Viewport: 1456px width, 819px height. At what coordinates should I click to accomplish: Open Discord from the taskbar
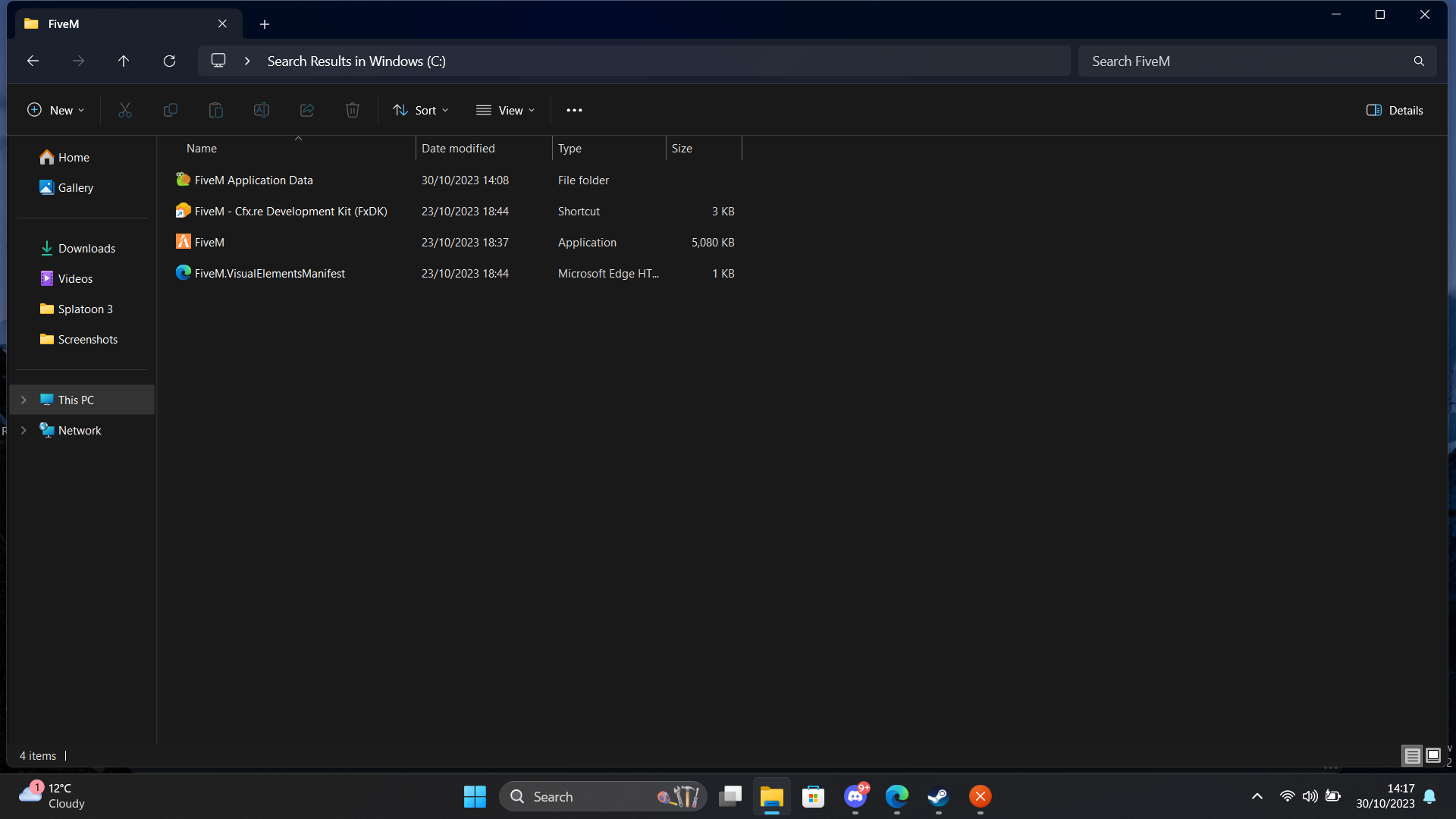(x=855, y=796)
